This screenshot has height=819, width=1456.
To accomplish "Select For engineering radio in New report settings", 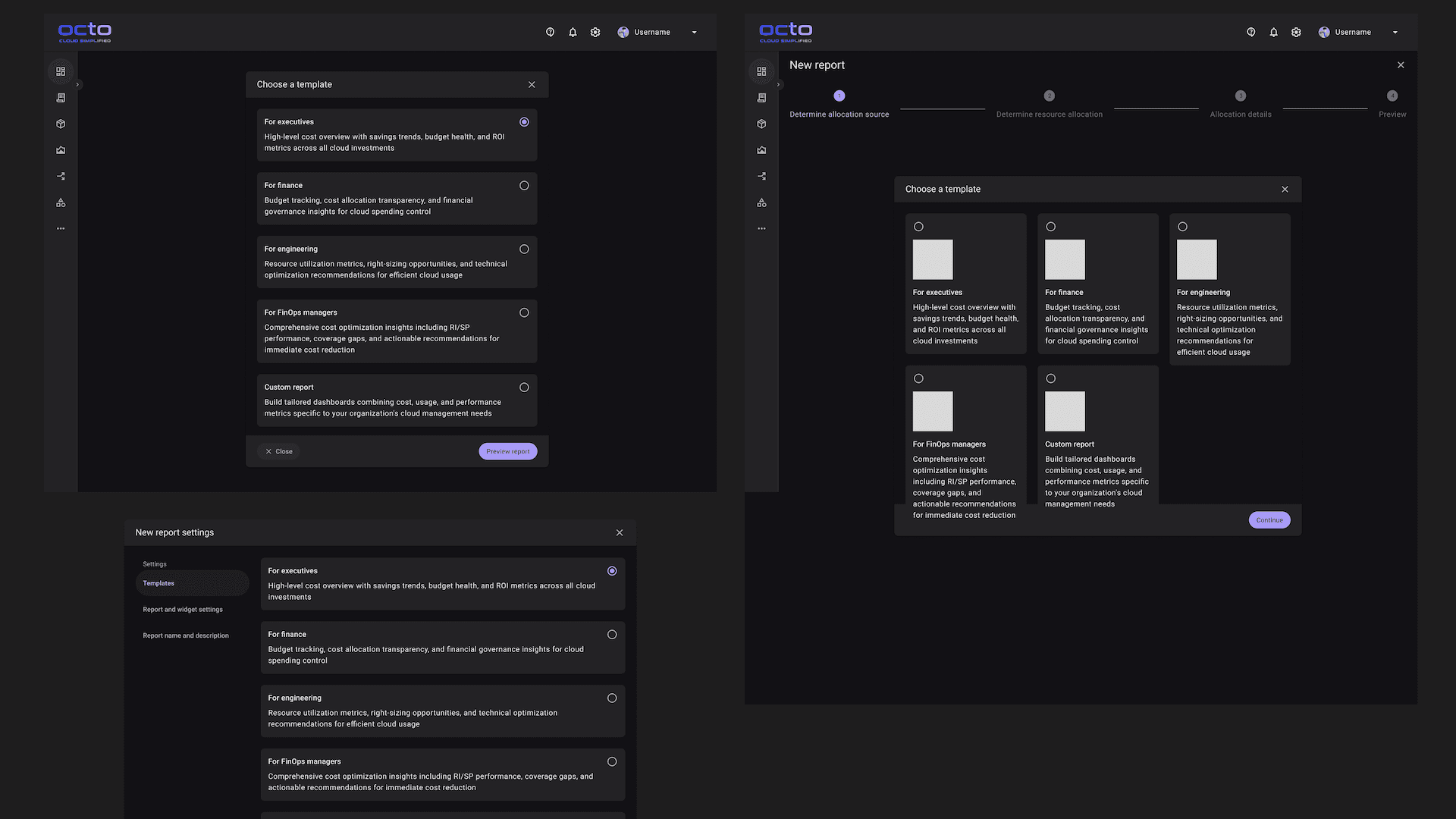I will (x=612, y=698).
